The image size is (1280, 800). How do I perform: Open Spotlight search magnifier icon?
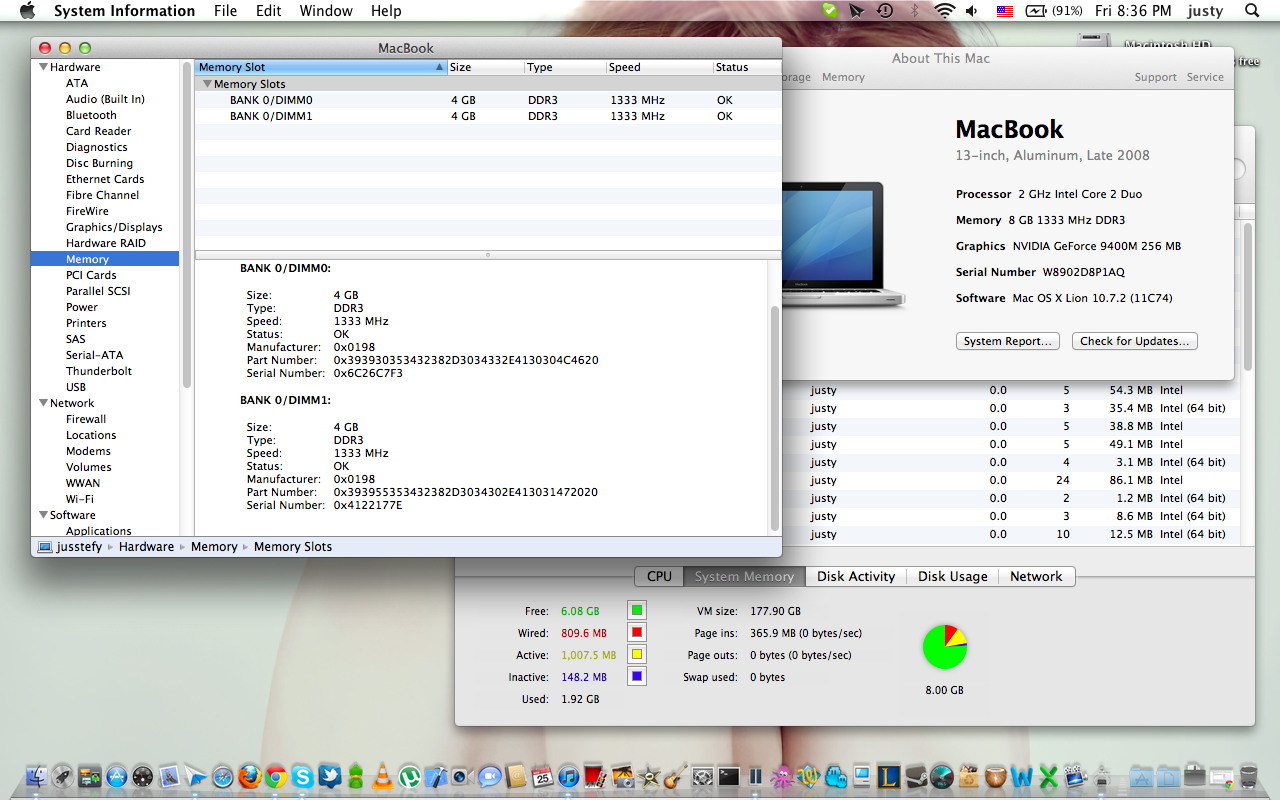pyautogui.click(x=1252, y=11)
